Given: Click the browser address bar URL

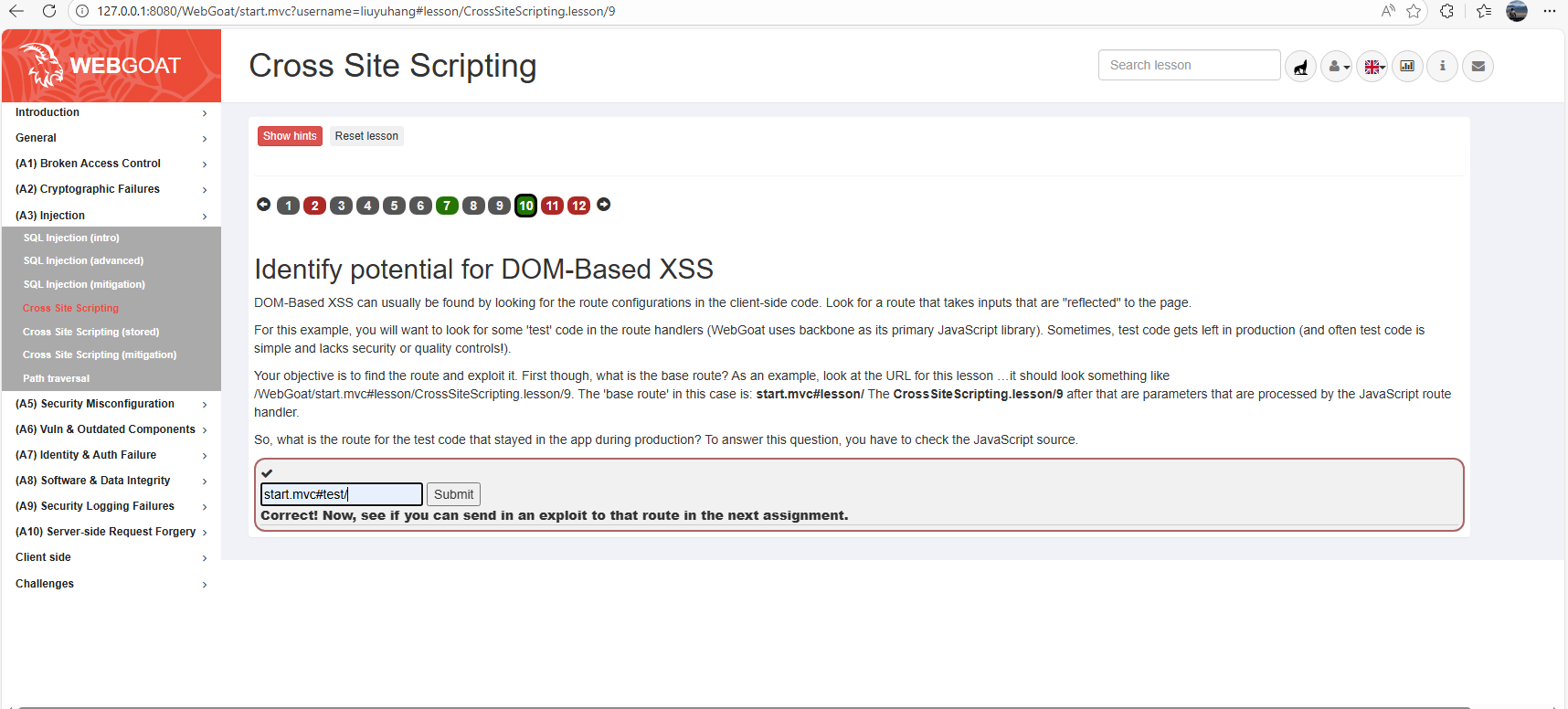Looking at the screenshot, I should pyautogui.click(x=356, y=11).
